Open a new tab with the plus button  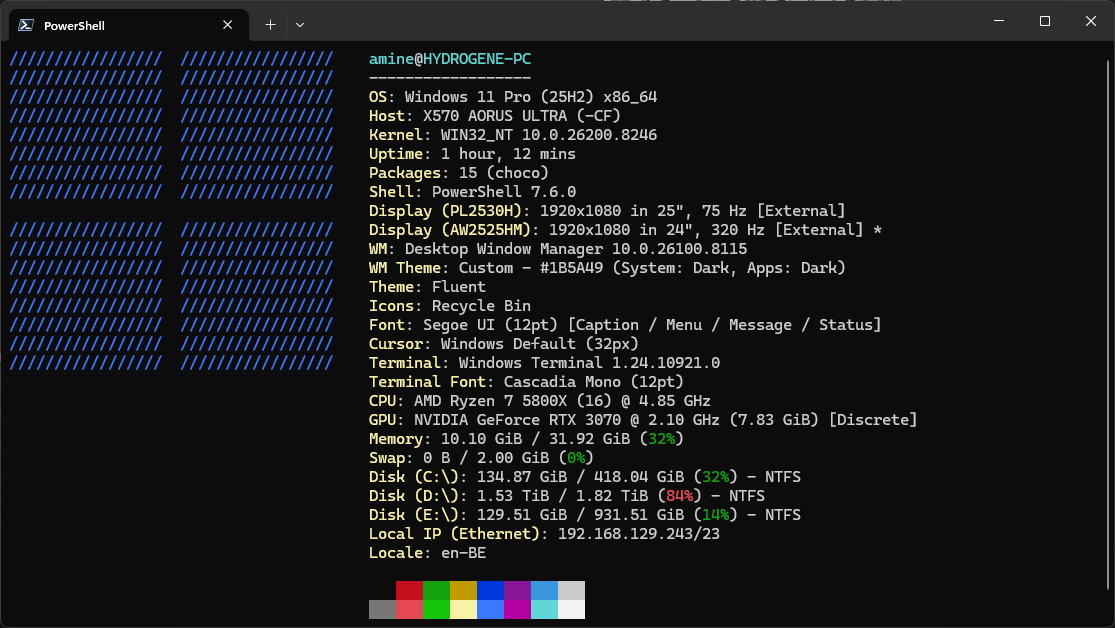(270, 25)
